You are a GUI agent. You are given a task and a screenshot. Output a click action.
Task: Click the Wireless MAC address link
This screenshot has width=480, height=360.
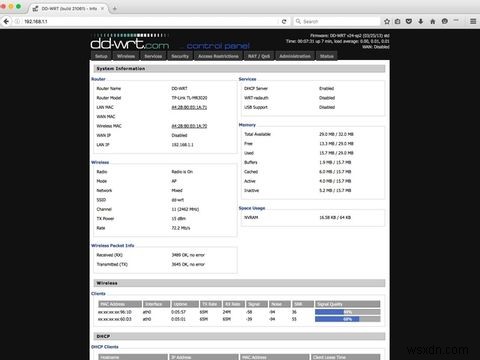[189, 126]
